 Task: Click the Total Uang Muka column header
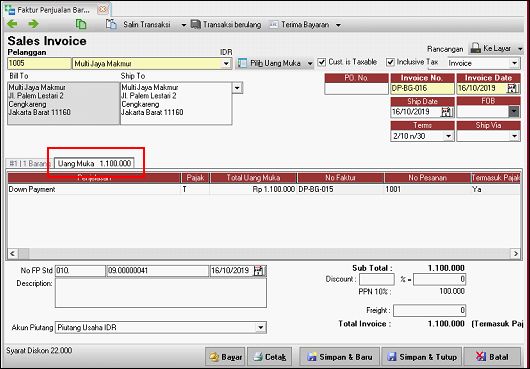coord(253,178)
